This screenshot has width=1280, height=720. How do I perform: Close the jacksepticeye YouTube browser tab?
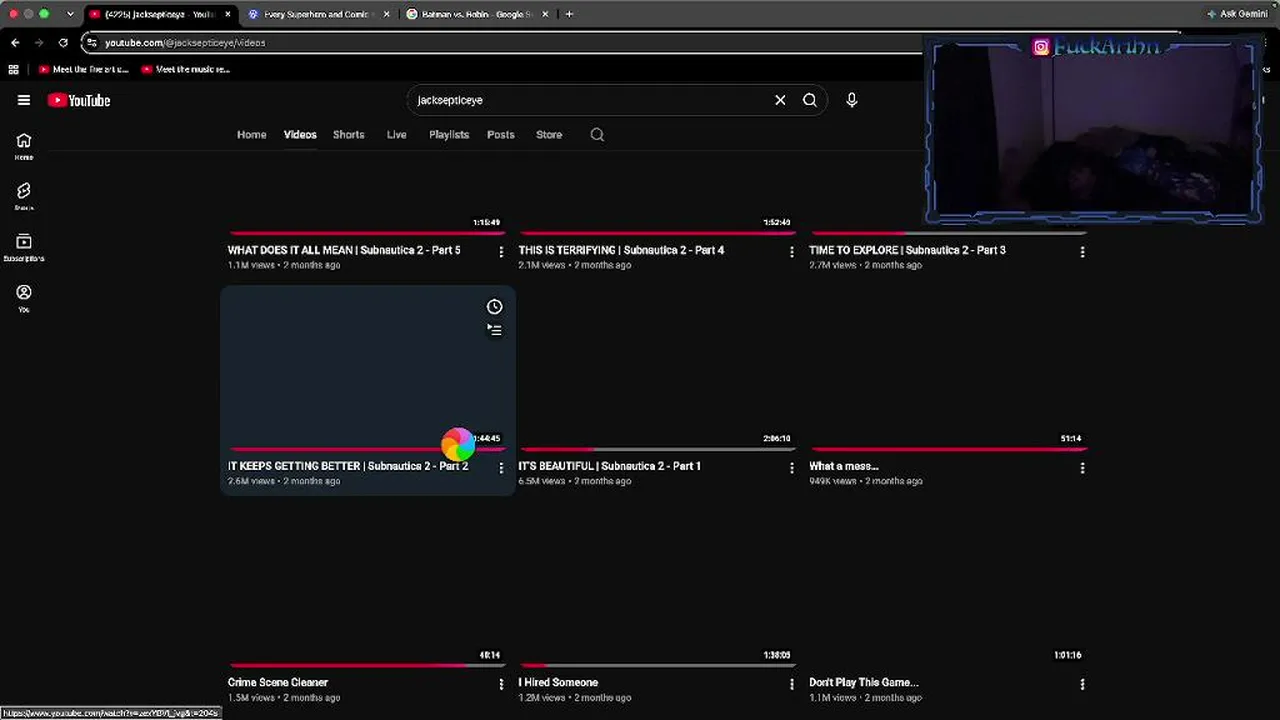[228, 14]
